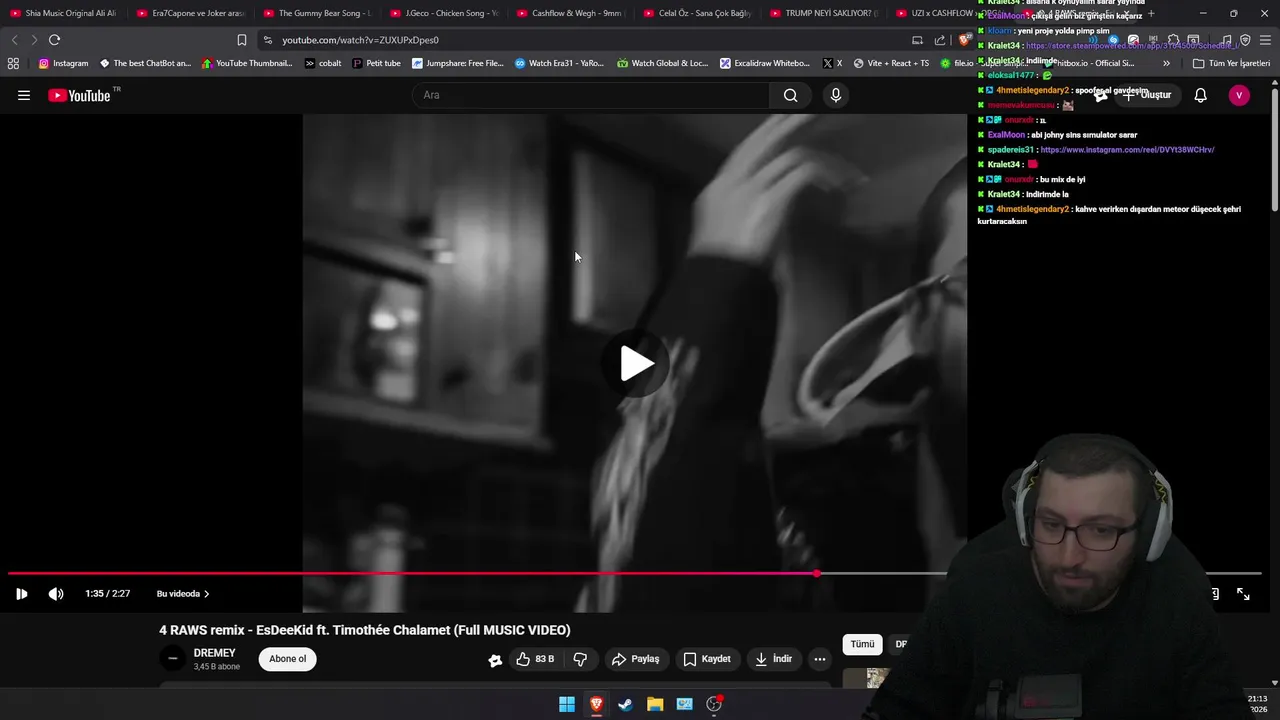
Task: Open Brave browser in the taskbar
Action: [x=596, y=704]
